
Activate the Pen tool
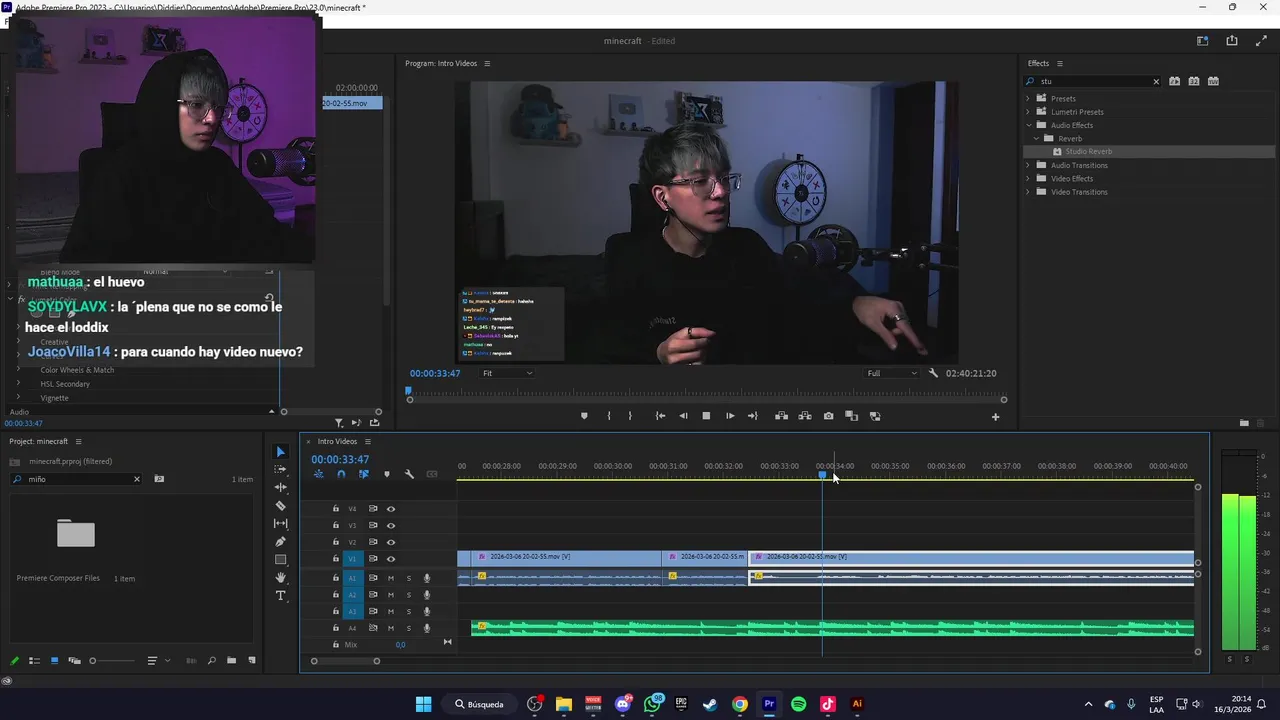280,542
